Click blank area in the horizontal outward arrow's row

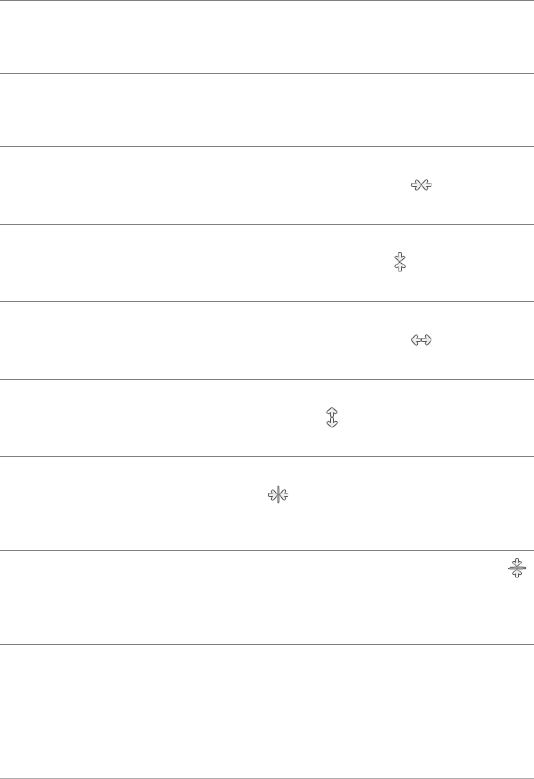199,340
